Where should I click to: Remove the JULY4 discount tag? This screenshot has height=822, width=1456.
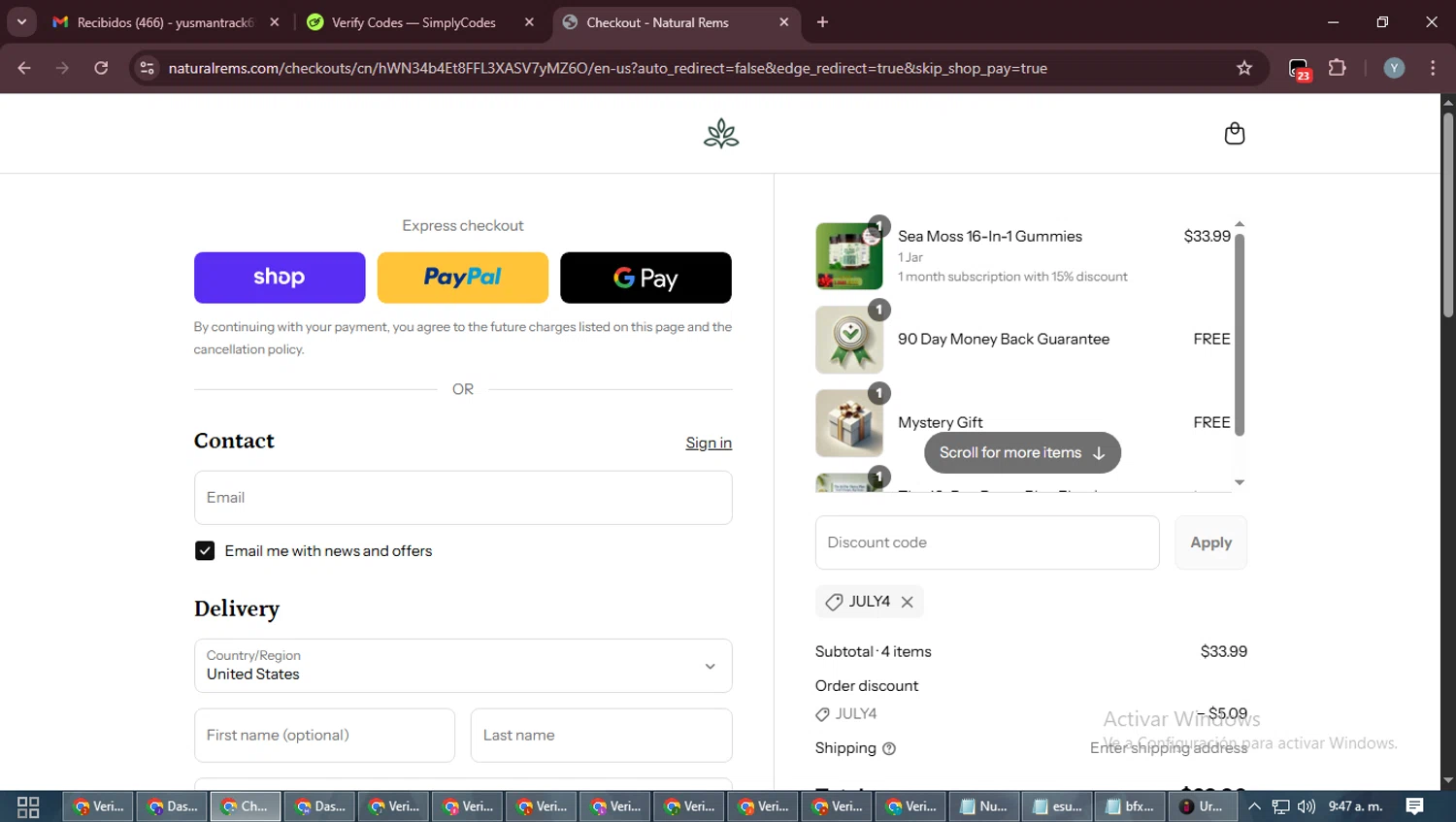pos(907,602)
